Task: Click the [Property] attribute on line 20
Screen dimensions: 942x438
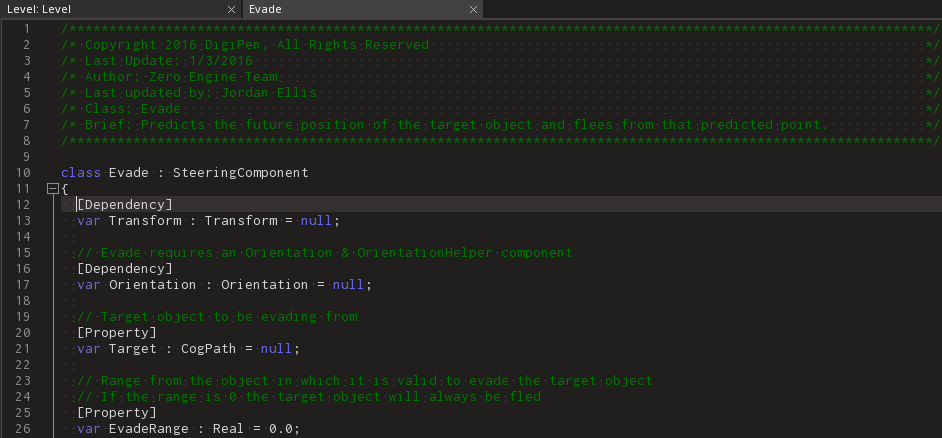Action: point(117,332)
